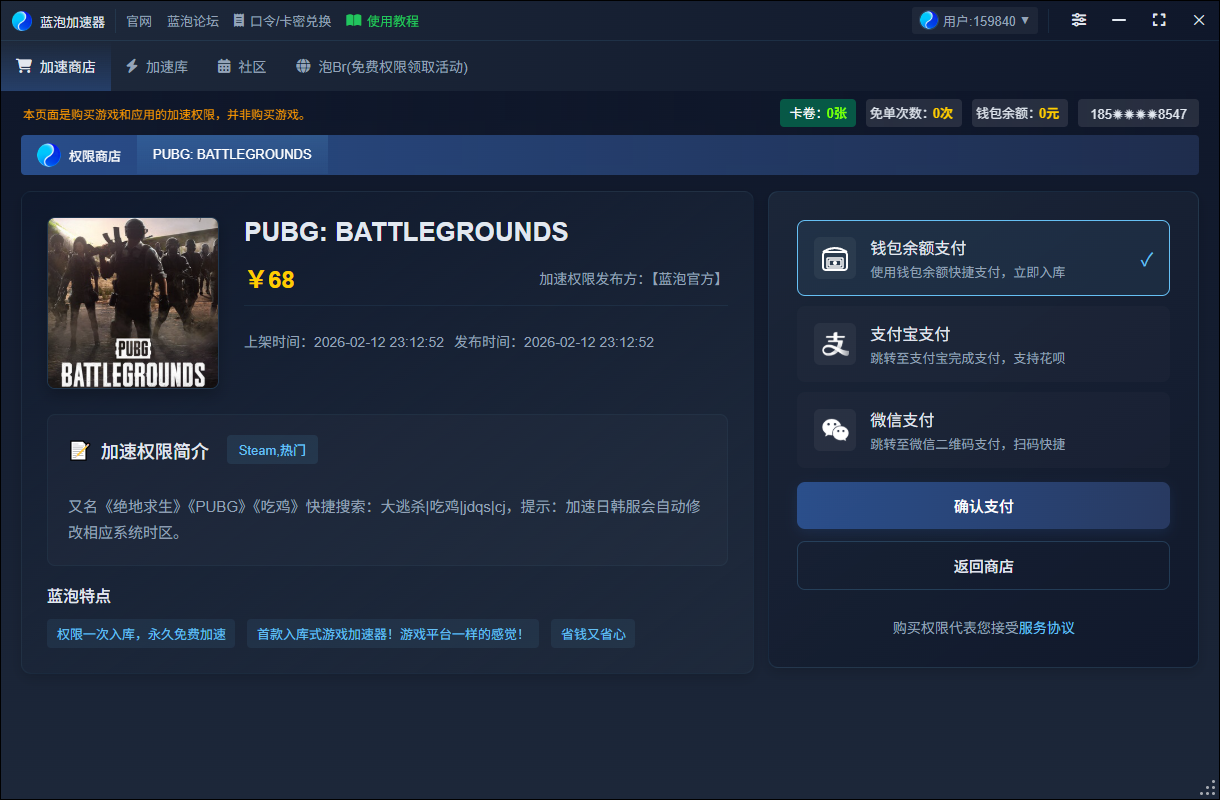
Task: Click the lightning icon on 加速库 tab
Action: [131, 66]
